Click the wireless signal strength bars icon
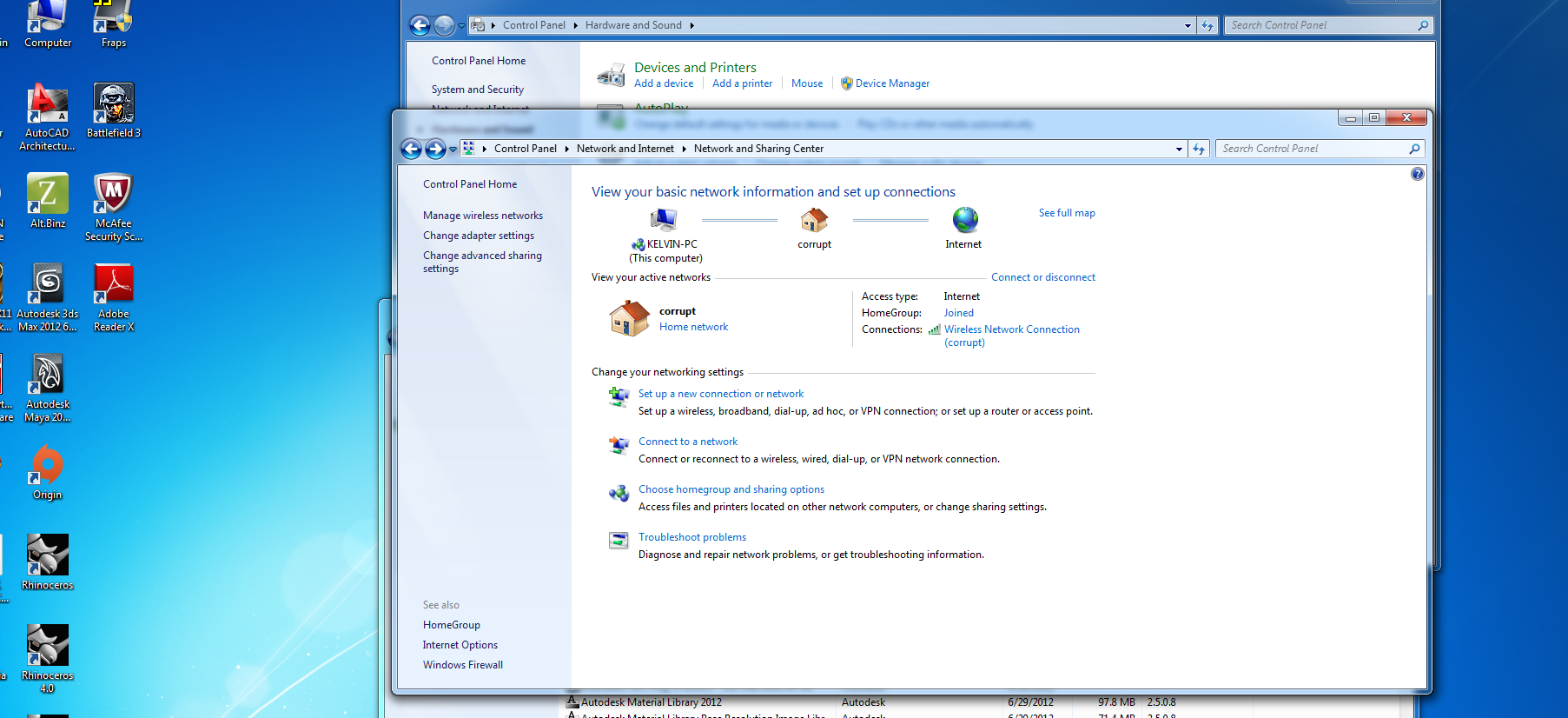The image size is (1568, 718). click(935, 329)
